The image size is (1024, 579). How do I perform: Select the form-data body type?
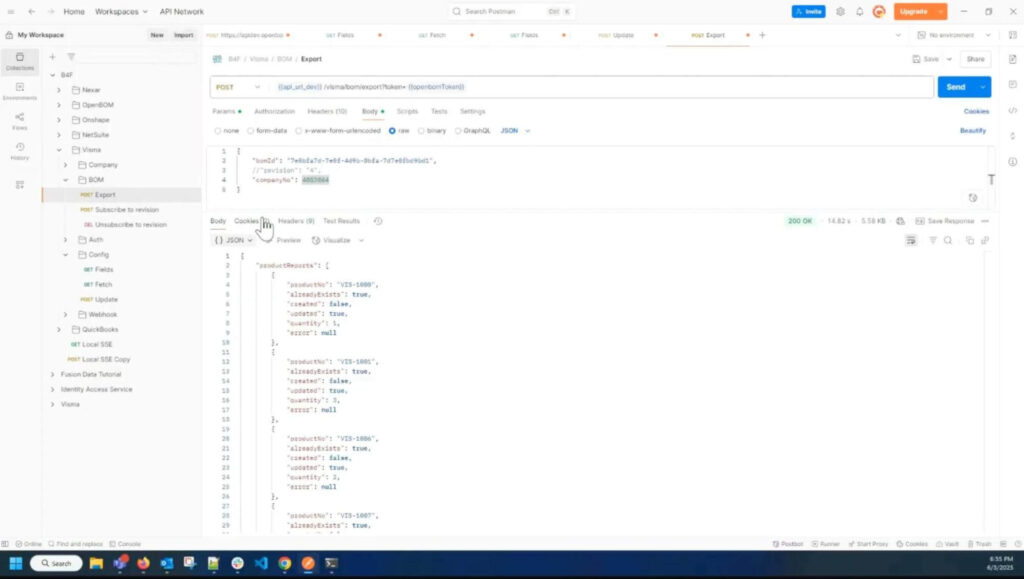coord(267,131)
